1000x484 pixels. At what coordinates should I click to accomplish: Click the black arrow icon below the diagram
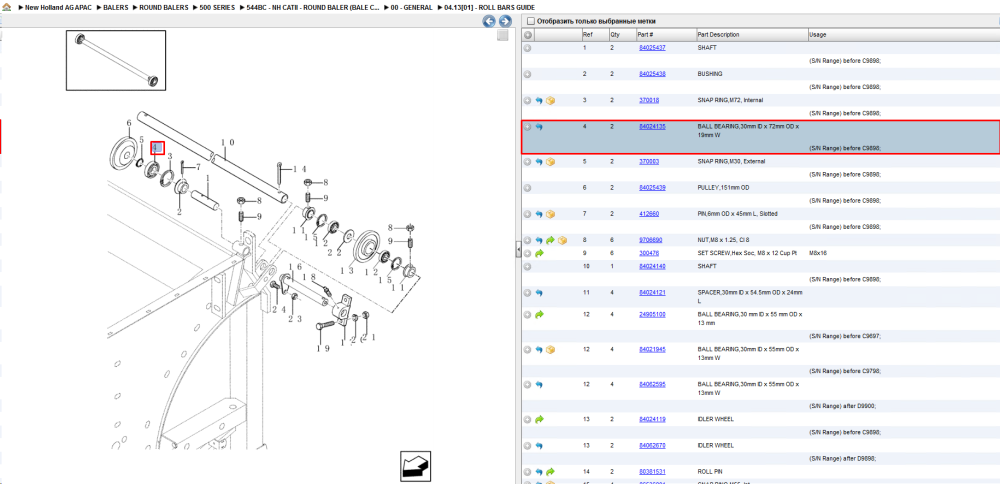(415, 466)
